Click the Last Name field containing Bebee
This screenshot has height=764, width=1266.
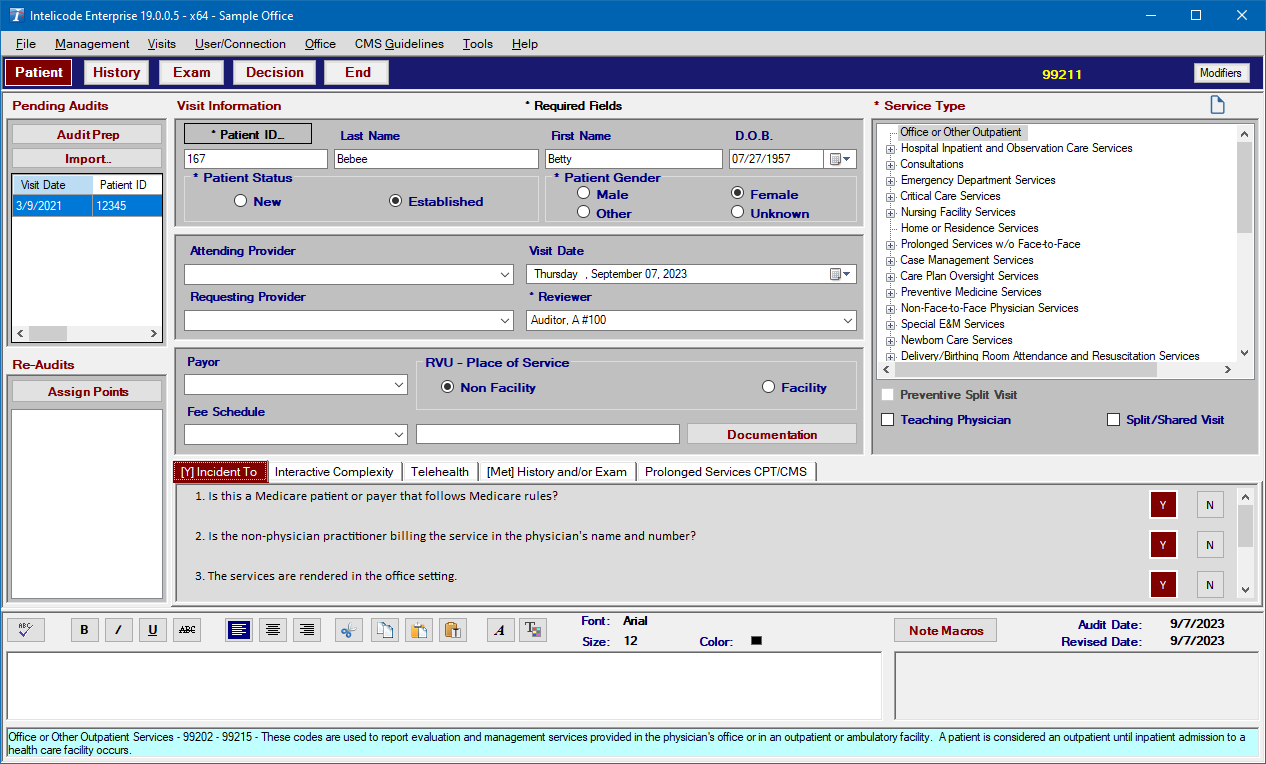click(436, 159)
